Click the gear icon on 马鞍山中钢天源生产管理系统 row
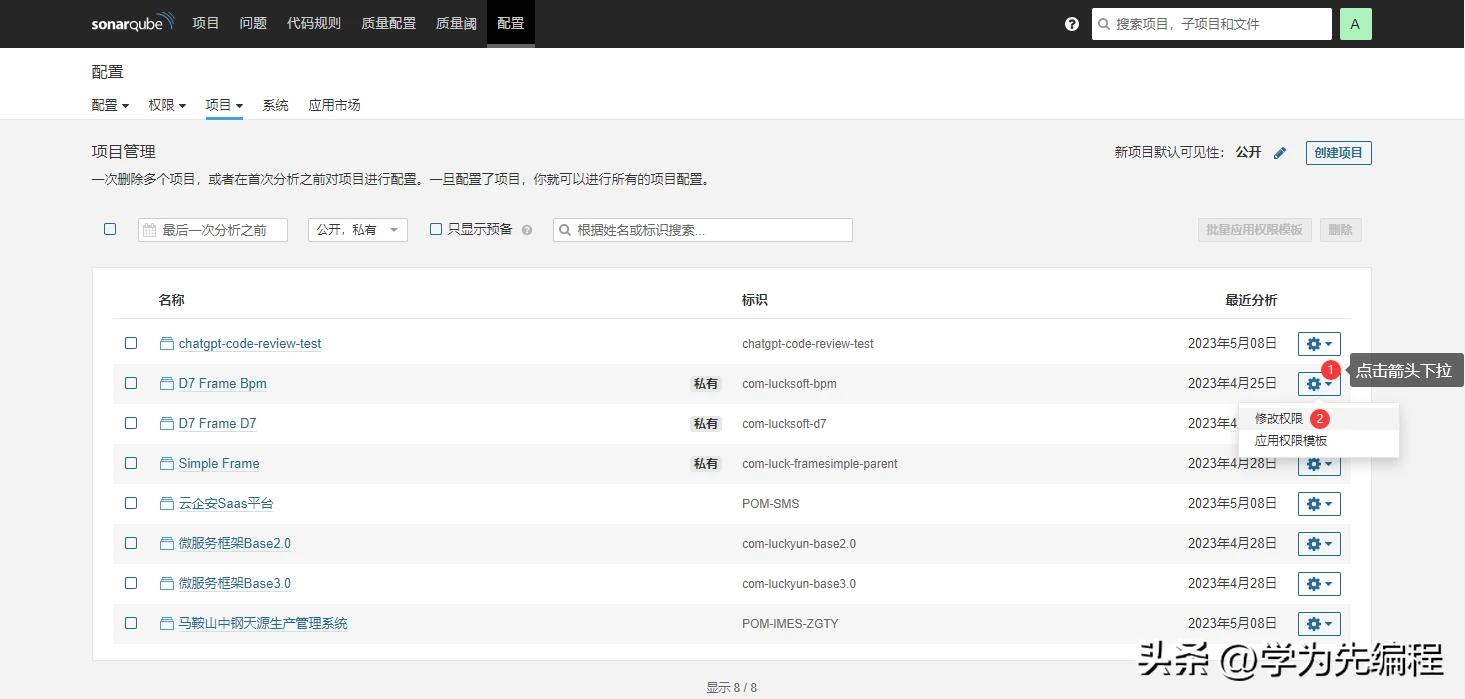The image size is (1465, 699). coord(1318,623)
